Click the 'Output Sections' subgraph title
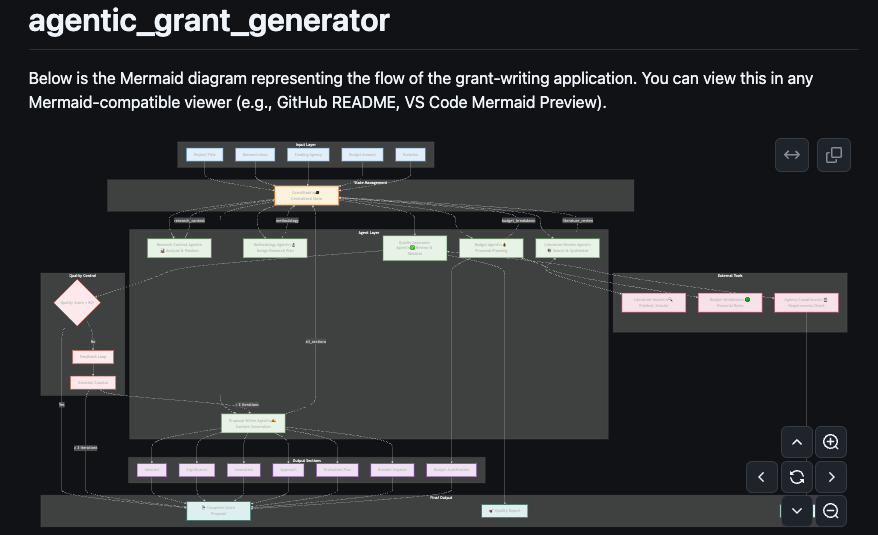This screenshot has width=878, height=535. 307,460
